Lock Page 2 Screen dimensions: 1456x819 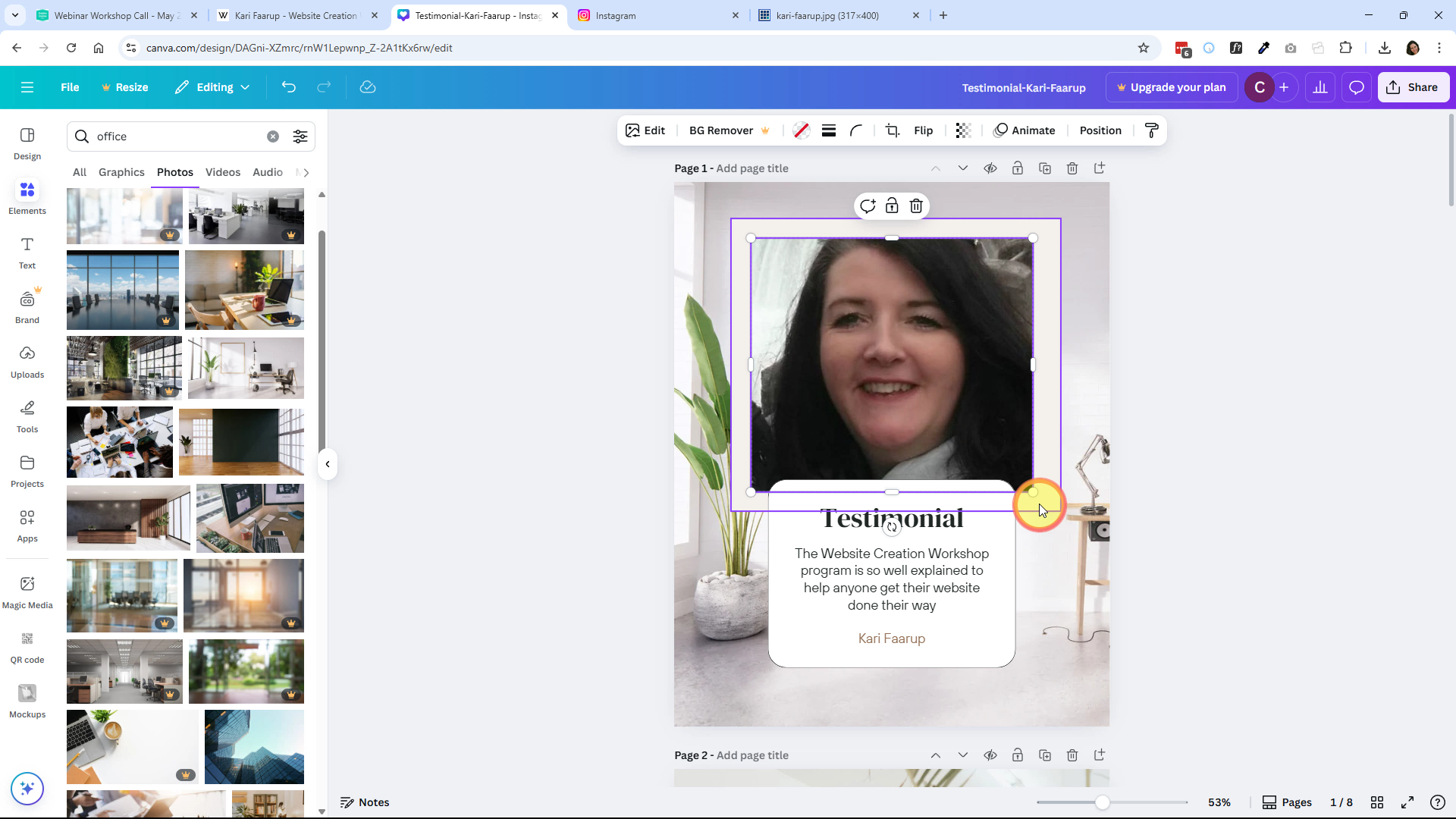click(x=1018, y=755)
